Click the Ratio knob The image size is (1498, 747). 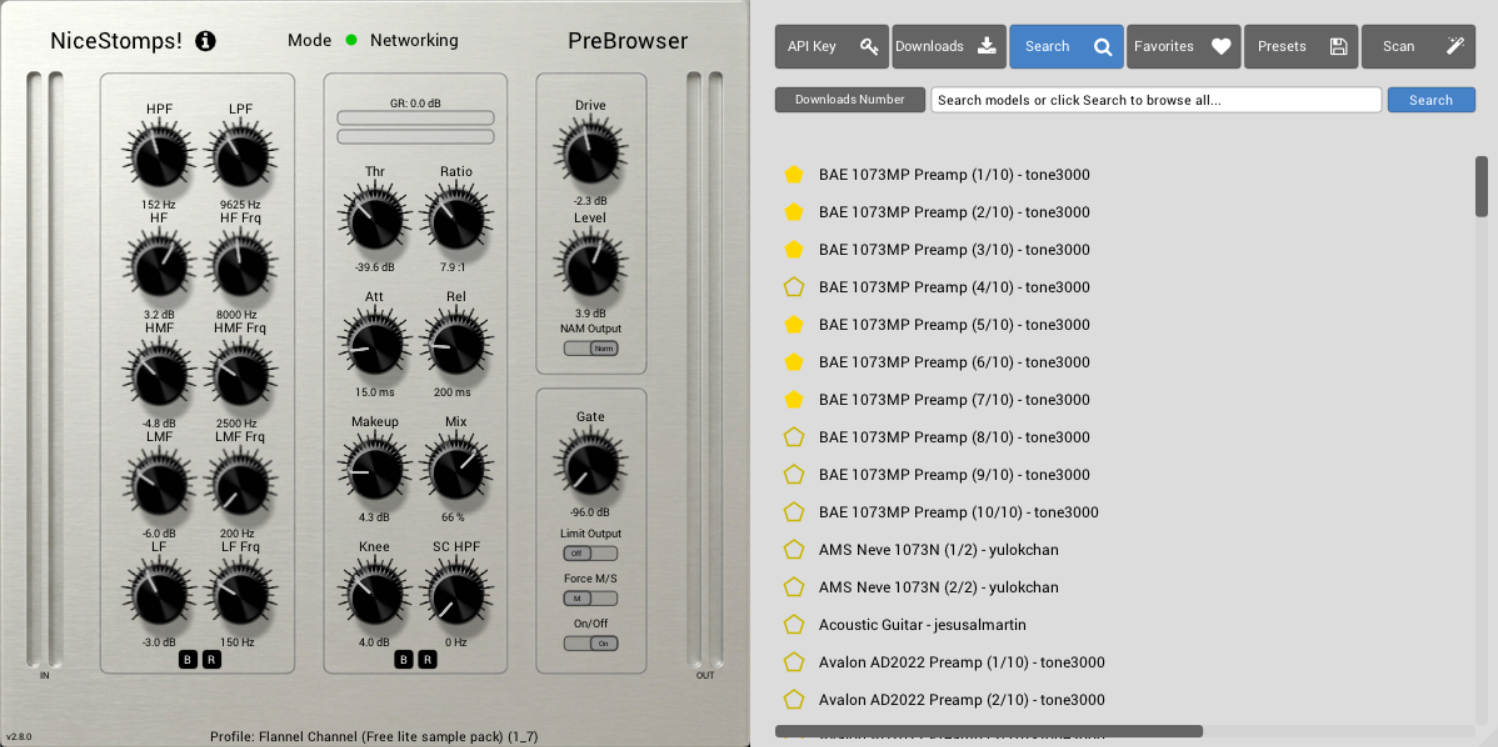click(x=457, y=219)
